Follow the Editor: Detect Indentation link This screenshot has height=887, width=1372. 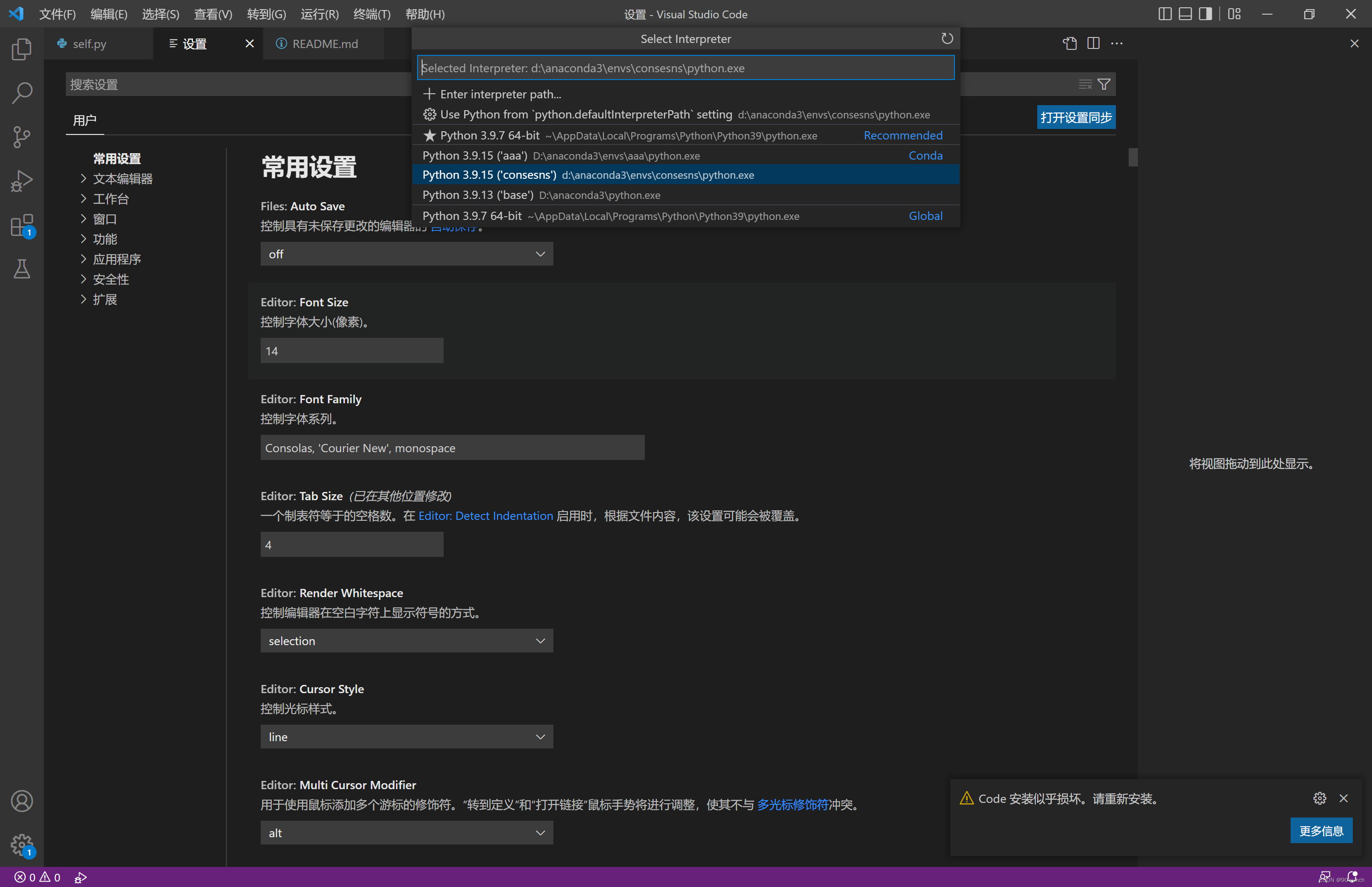point(485,515)
